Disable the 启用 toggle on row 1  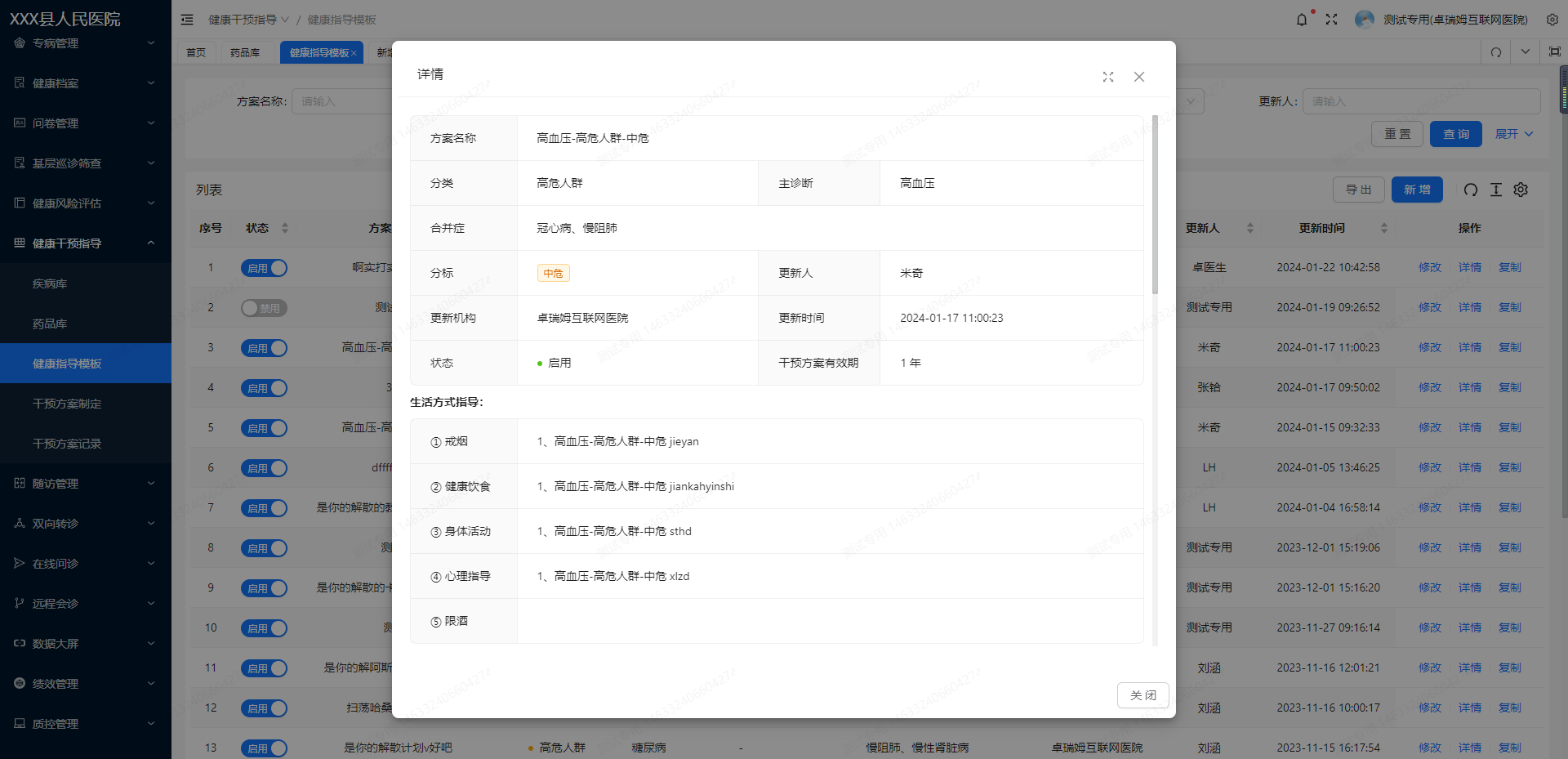(x=264, y=267)
